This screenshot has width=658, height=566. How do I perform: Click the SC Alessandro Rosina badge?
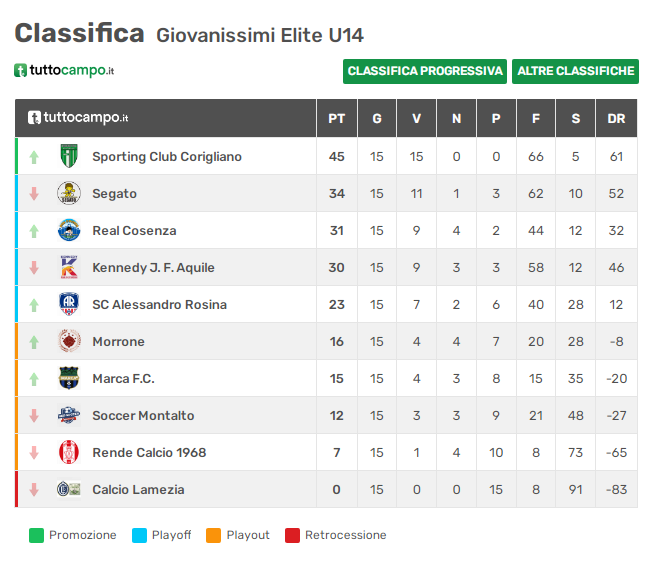click(x=69, y=304)
